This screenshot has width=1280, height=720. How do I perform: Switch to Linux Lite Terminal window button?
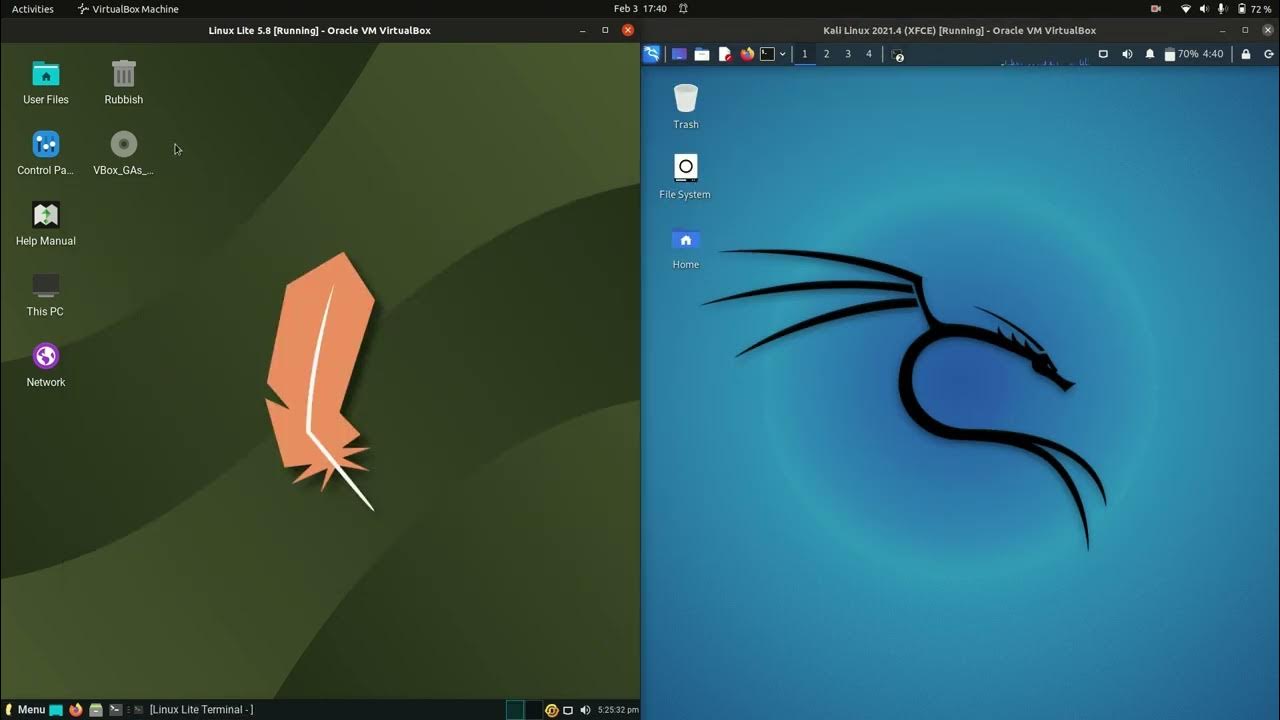click(194, 710)
